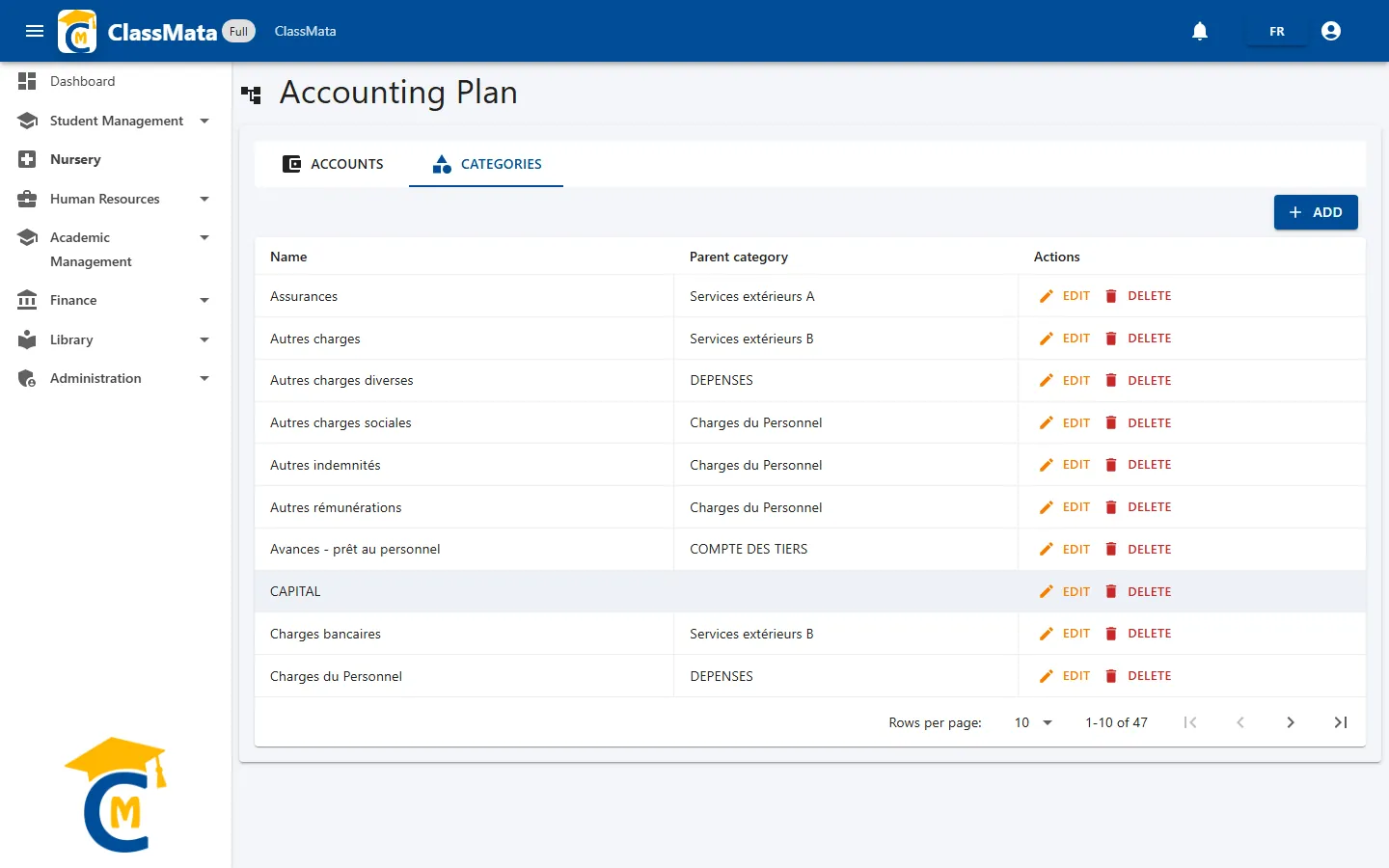Edit the Avances - prêt au personnel category

pyautogui.click(x=1065, y=549)
